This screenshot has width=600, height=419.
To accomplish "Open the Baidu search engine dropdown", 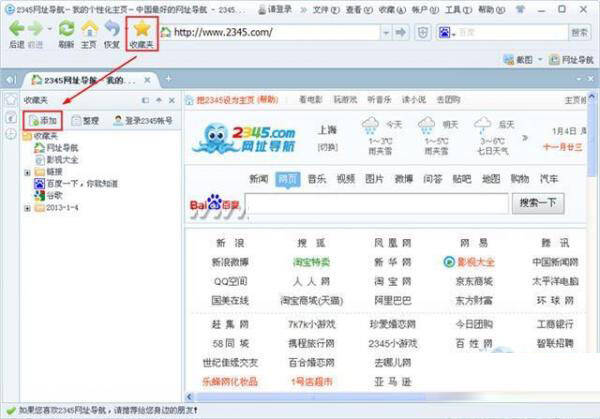I will (x=447, y=33).
